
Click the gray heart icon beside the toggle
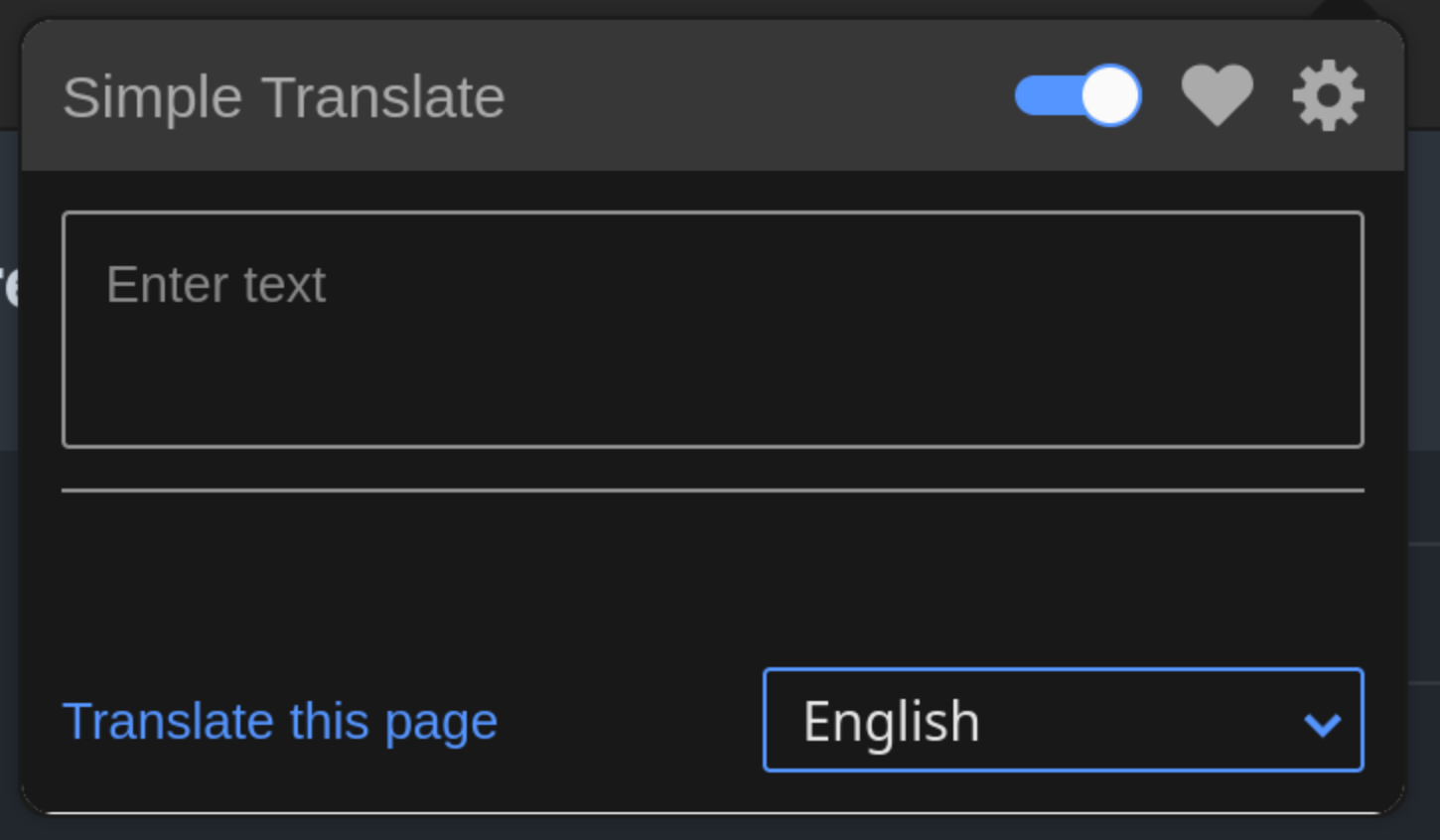click(1217, 96)
